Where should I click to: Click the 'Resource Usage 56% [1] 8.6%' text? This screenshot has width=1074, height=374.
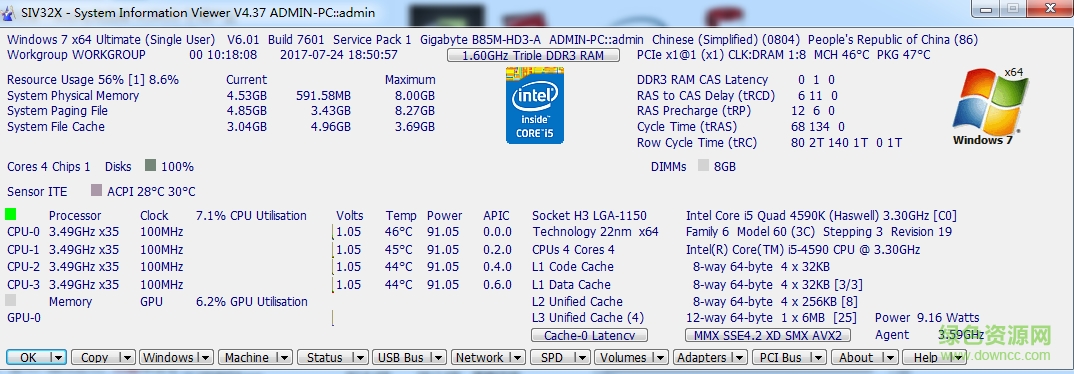[92, 79]
